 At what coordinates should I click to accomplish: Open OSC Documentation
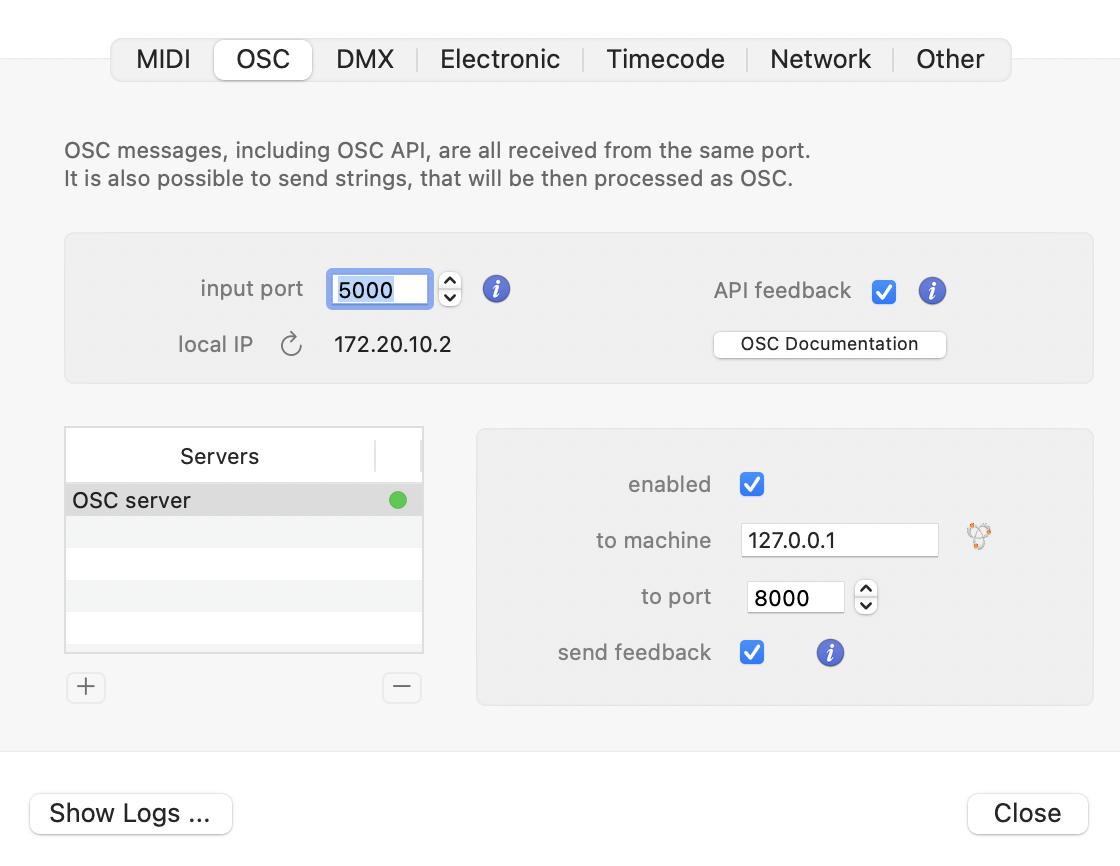pyautogui.click(x=829, y=344)
